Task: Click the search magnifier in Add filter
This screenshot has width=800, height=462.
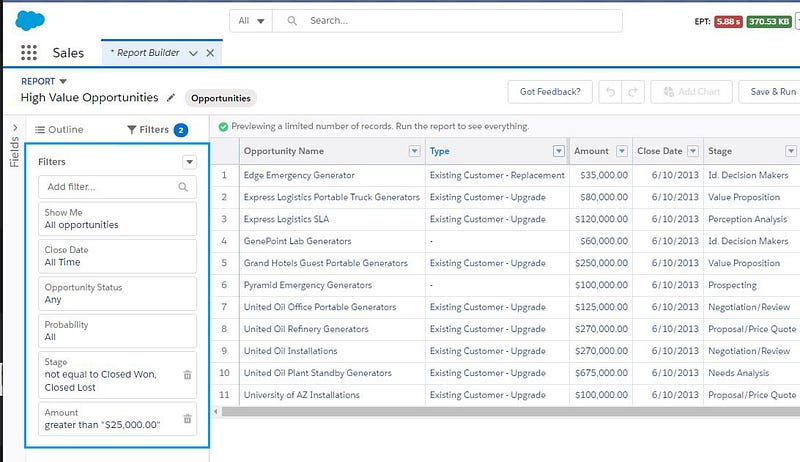Action: pyautogui.click(x=182, y=187)
